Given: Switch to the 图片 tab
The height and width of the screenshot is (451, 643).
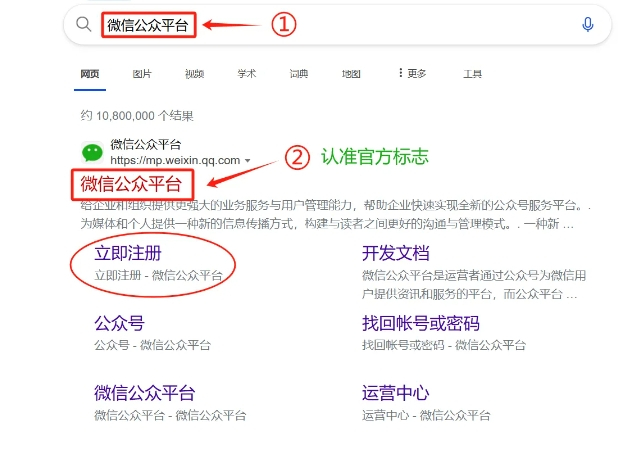Looking at the screenshot, I should click(x=142, y=74).
